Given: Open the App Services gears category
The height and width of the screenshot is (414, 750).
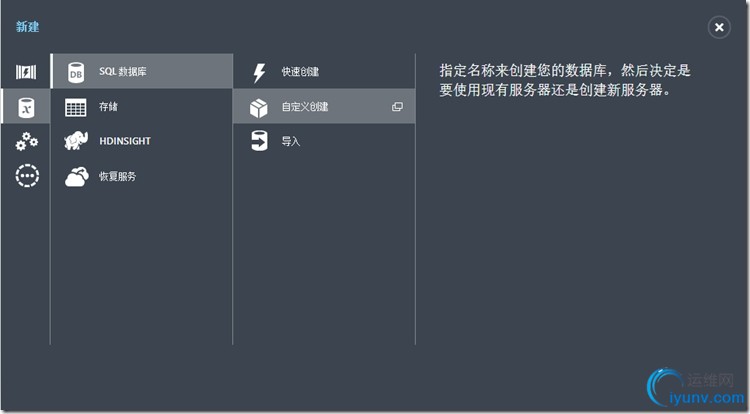Looking at the screenshot, I should tap(26, 142).
